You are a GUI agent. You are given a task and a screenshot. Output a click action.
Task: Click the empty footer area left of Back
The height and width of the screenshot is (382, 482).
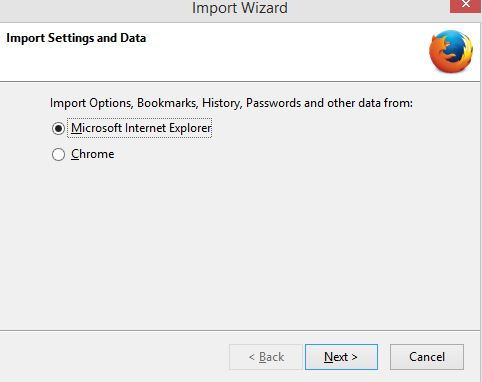click(113, 357)
